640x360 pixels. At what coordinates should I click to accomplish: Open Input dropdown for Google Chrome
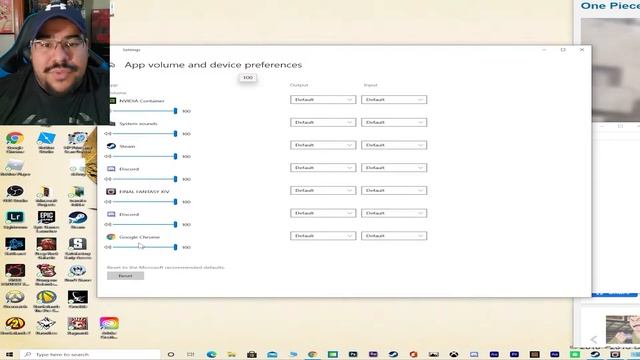point(394,236)
